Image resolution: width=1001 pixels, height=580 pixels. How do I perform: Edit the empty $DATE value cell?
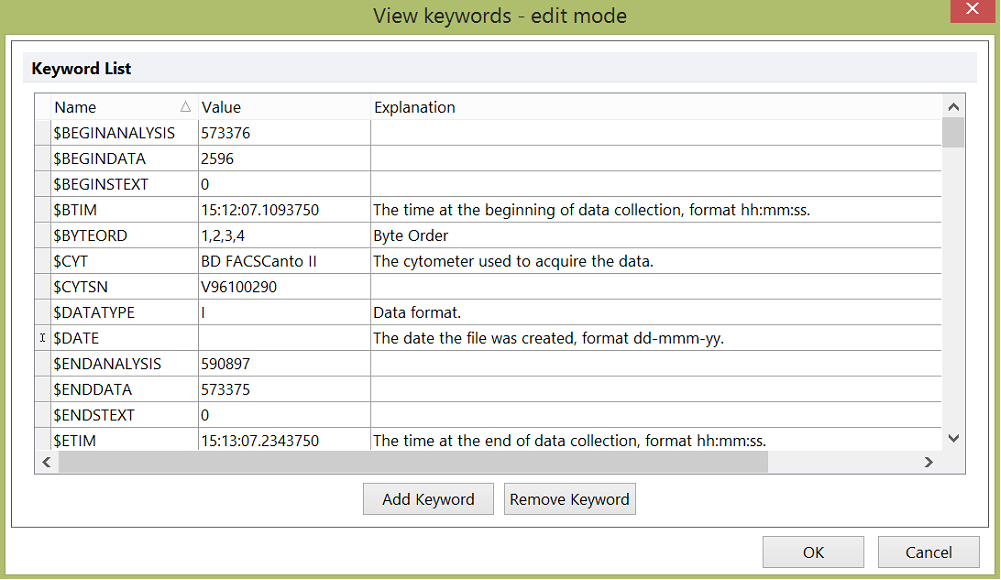point(284,338)
